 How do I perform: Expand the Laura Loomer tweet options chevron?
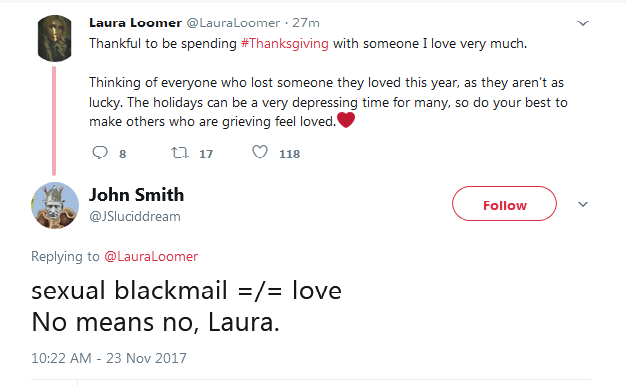[x=583, y=23]
